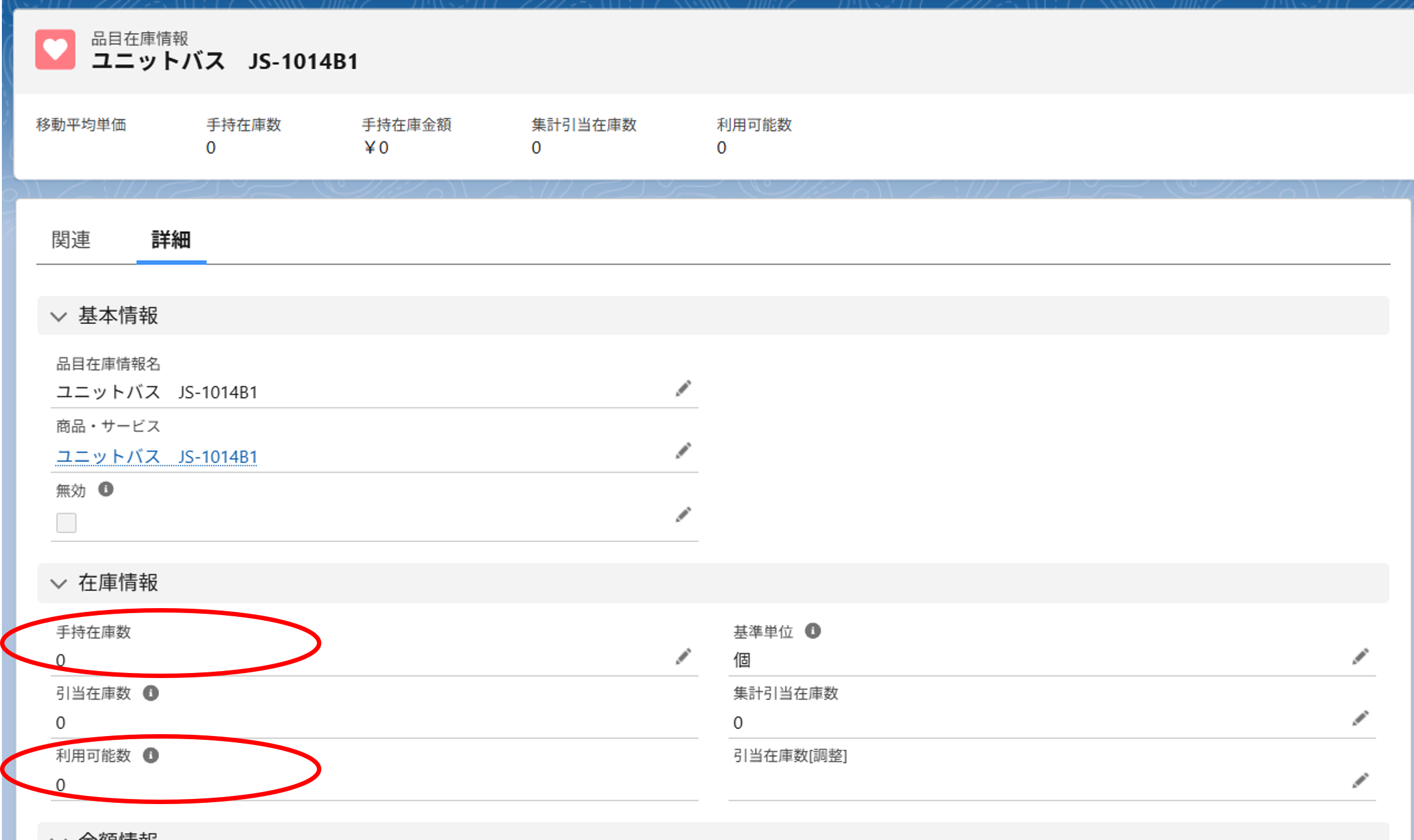Switch to the 関連 tab

tap(71, 240)
